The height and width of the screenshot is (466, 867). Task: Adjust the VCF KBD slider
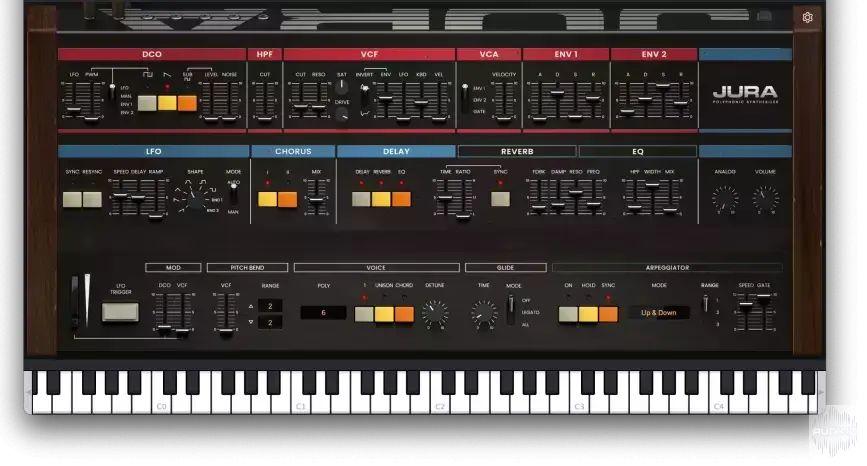click(421, 103)
